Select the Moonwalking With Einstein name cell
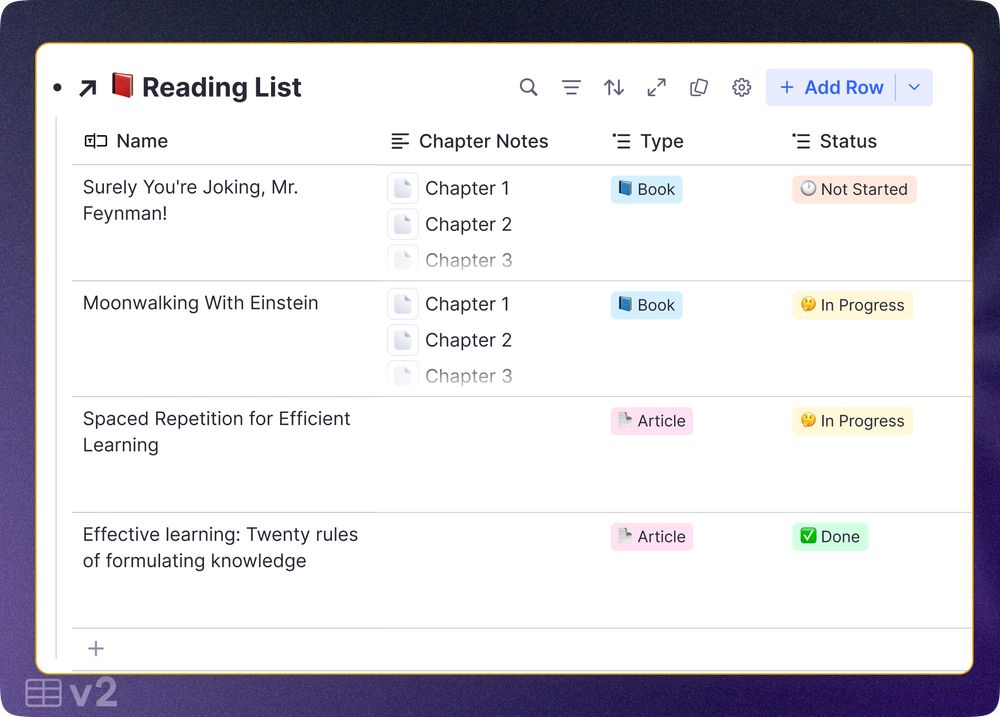The width and height of the screenshot is (1000, 717). pyautogui.click(x=225, y=339)
